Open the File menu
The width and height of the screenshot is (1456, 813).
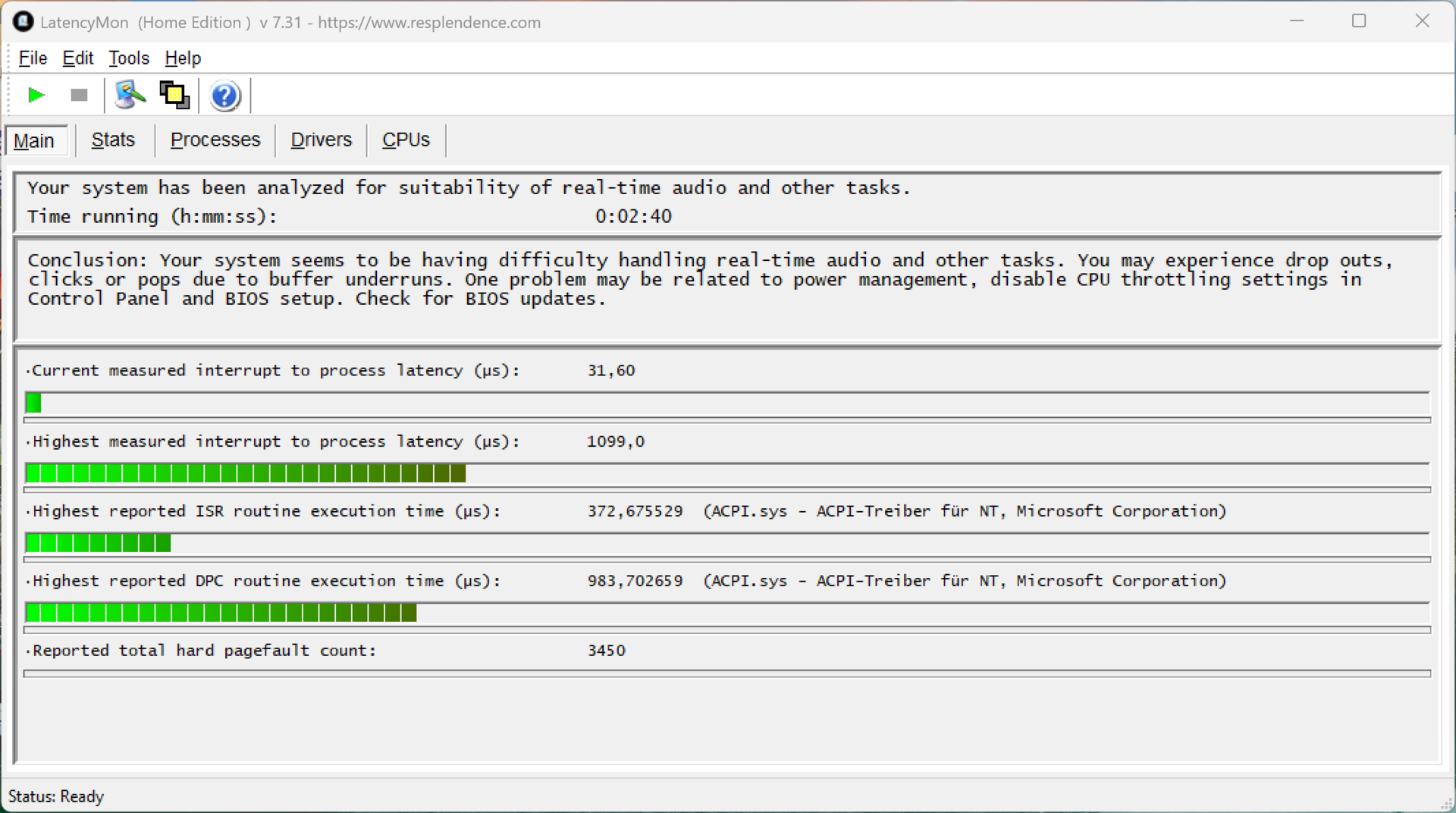pyautogui.click(x=33, y=58)
